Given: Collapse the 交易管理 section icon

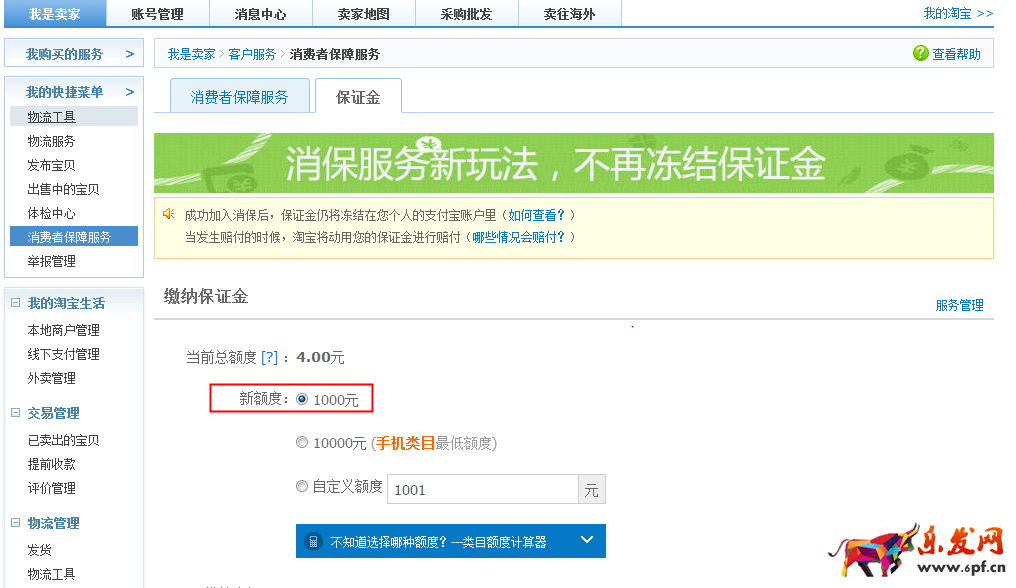Looking at the screenshot, I should coord(16,413).
